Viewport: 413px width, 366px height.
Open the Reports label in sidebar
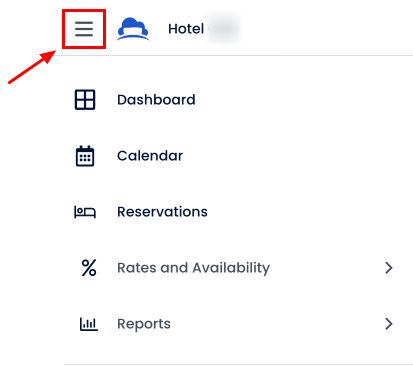click(x=144, y=324)
